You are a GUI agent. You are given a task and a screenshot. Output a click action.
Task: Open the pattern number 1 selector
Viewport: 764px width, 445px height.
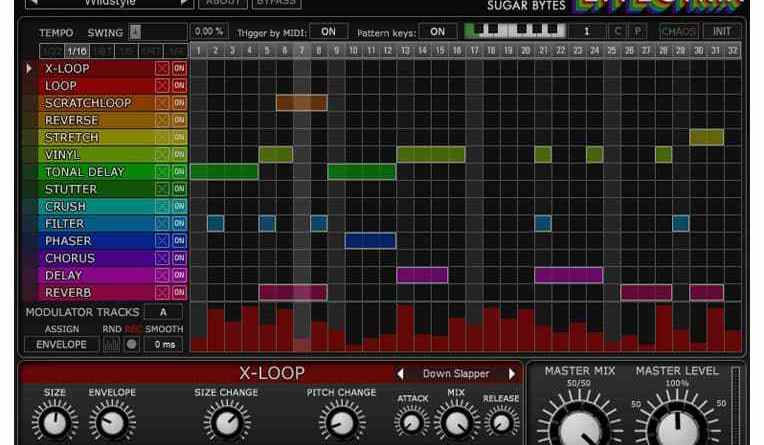tap(587, 32)
